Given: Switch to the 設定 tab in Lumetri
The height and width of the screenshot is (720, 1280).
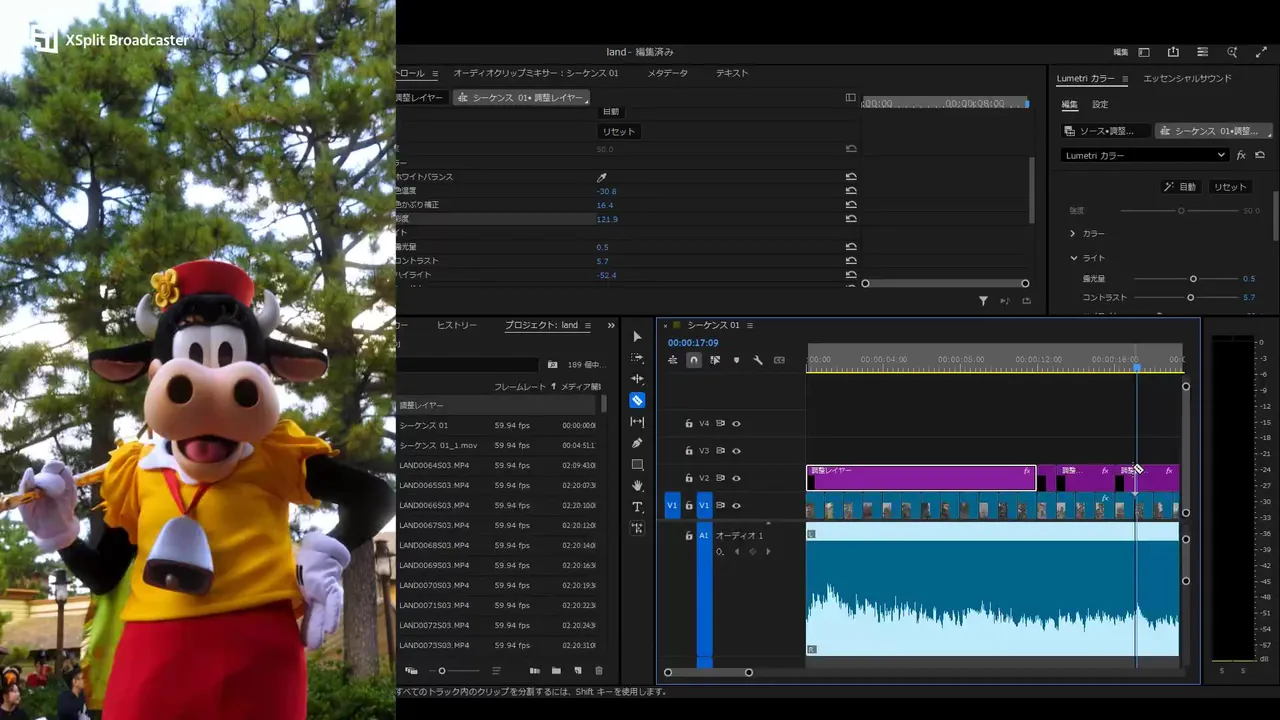Looking at the screenshot, I should click(1100, 104).
